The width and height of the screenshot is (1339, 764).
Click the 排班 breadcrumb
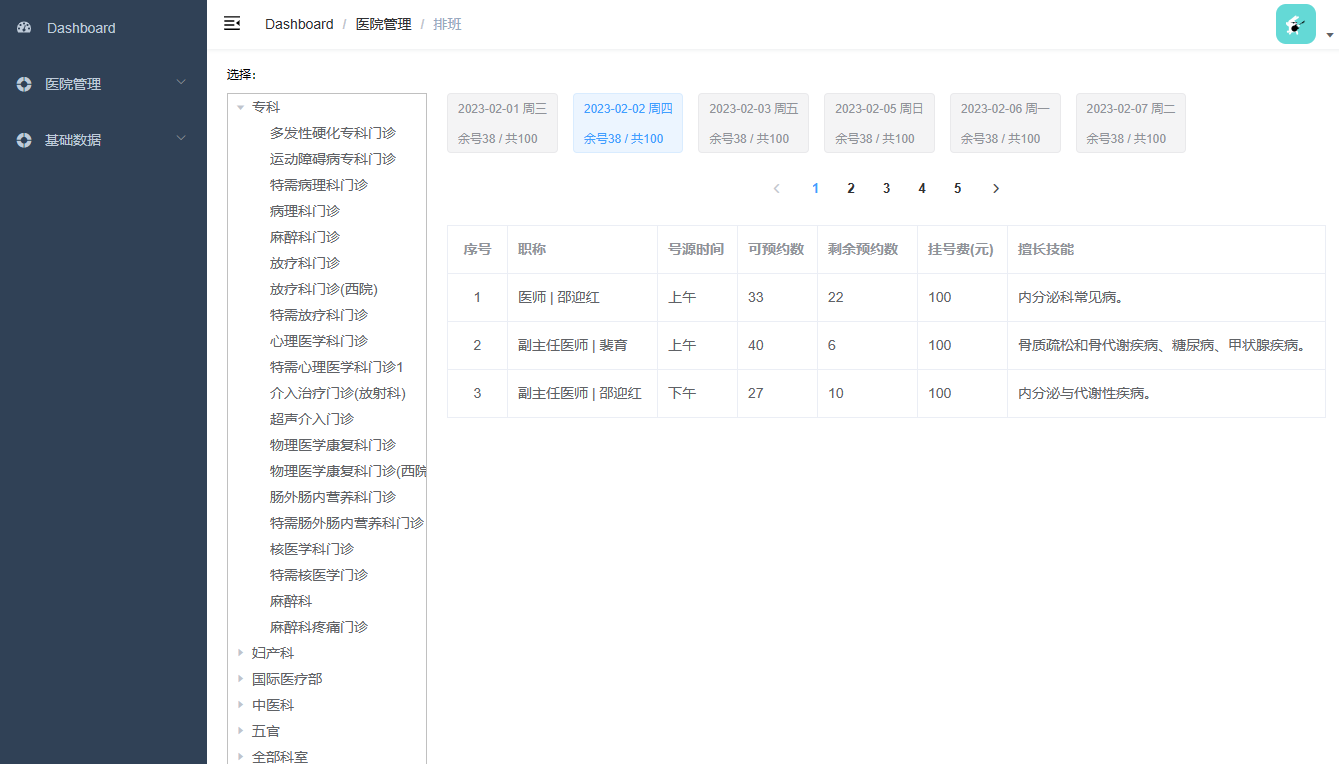click(448, 24)
